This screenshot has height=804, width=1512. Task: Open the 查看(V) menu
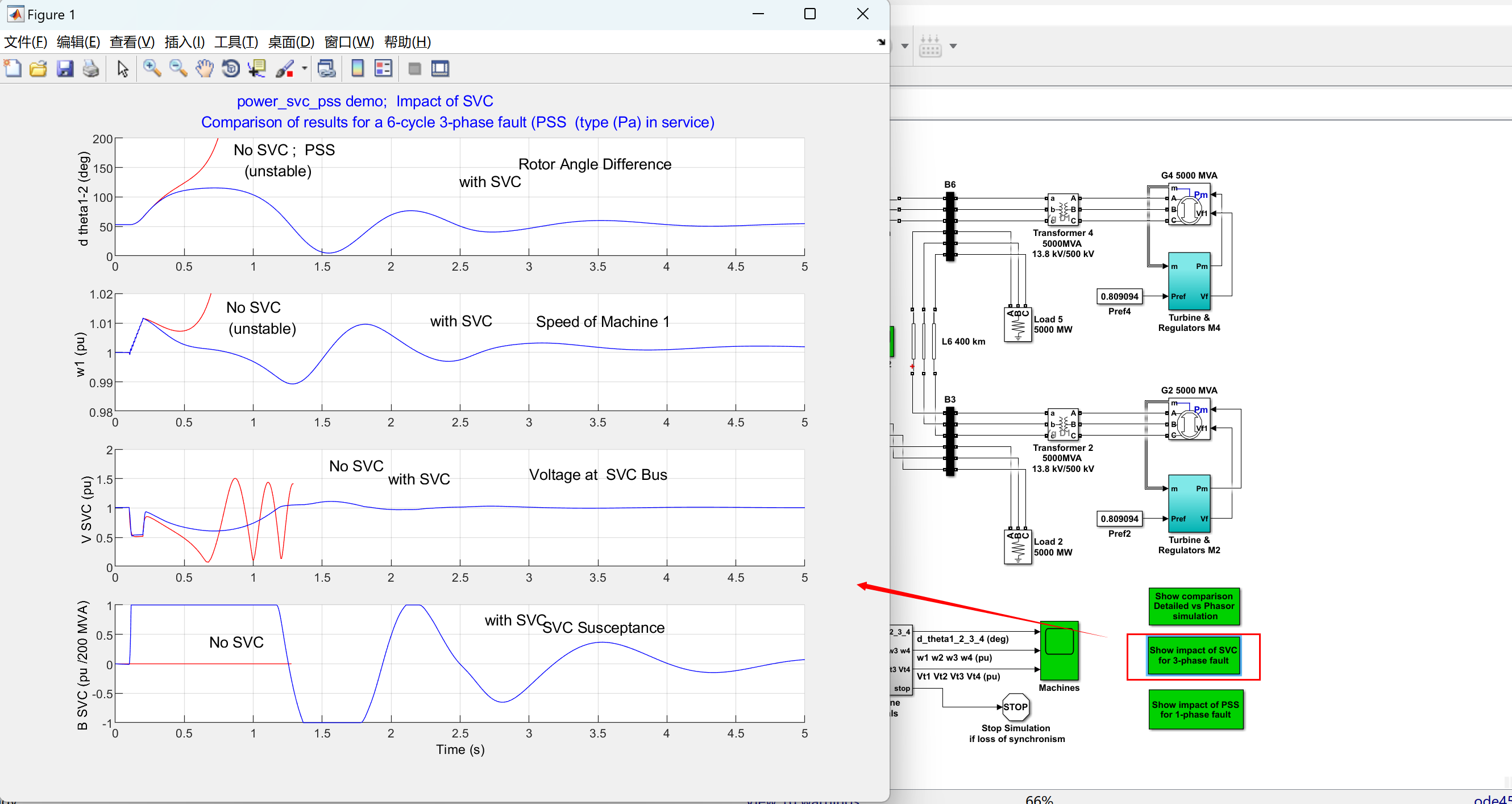click(132, 42)
